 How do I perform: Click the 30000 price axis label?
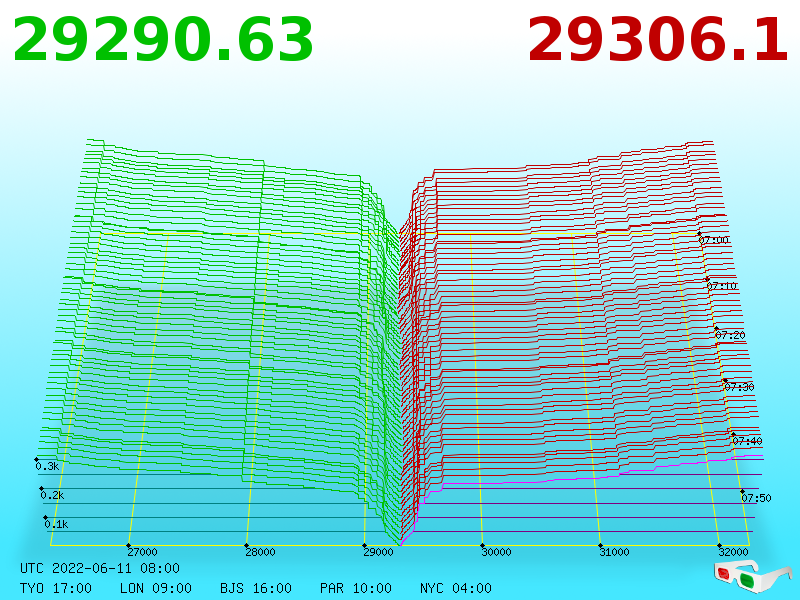coord(496,552)
